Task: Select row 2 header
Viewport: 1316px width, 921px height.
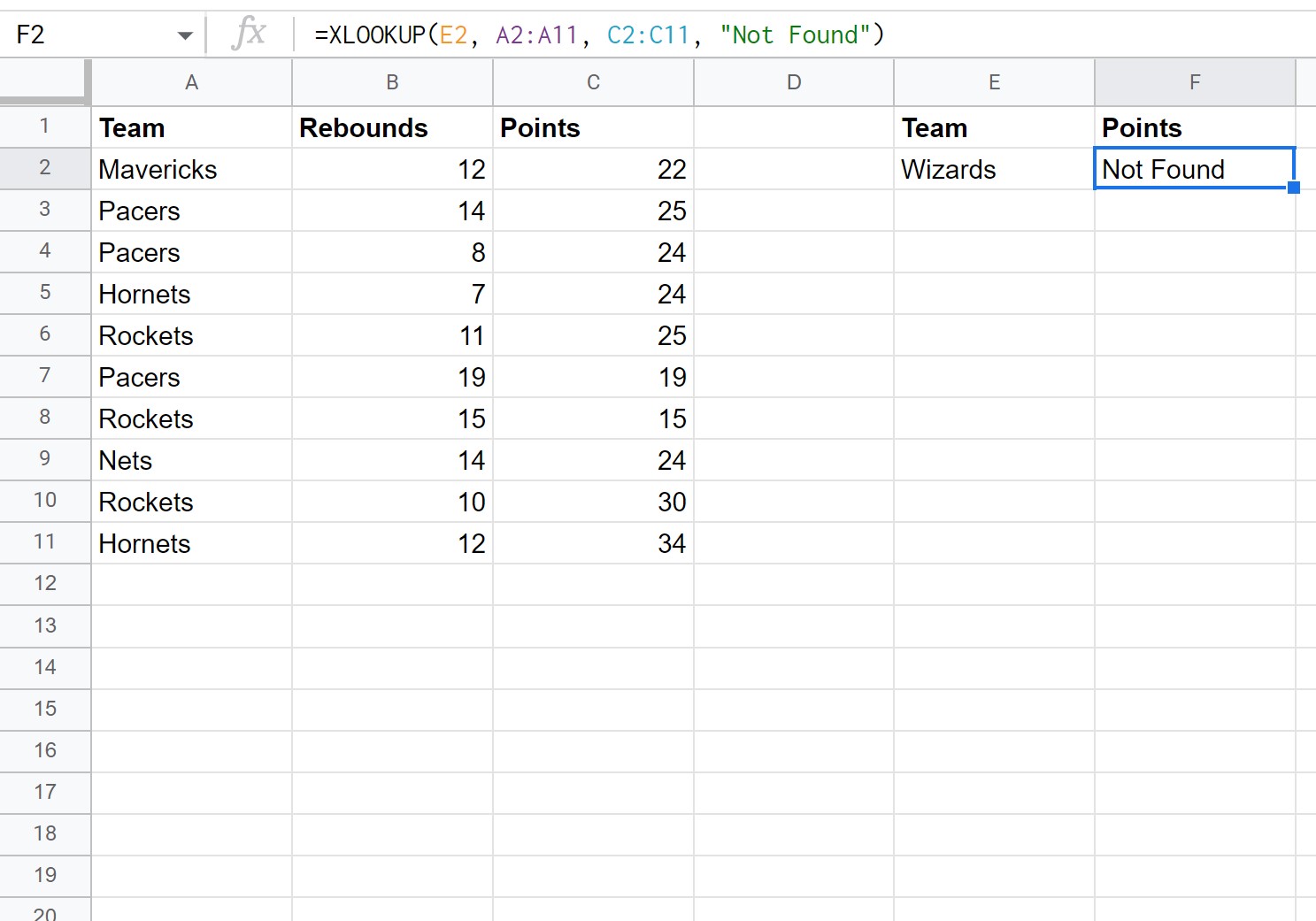Action: (45, 168)
